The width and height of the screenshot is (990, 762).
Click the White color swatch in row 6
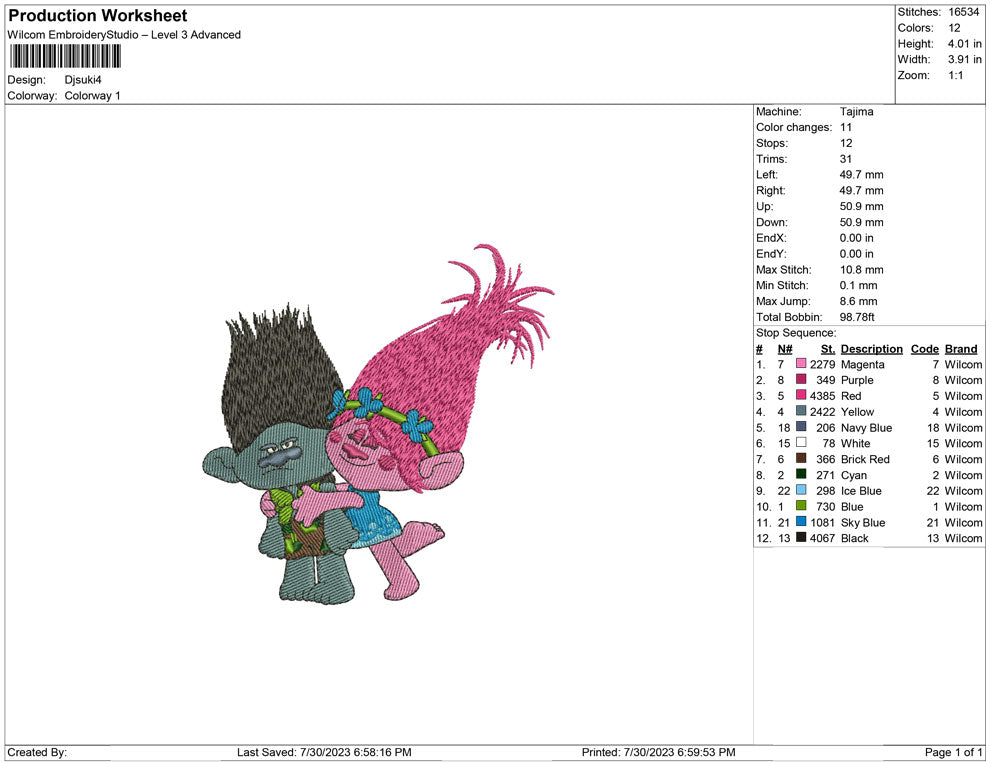point(801,443)
